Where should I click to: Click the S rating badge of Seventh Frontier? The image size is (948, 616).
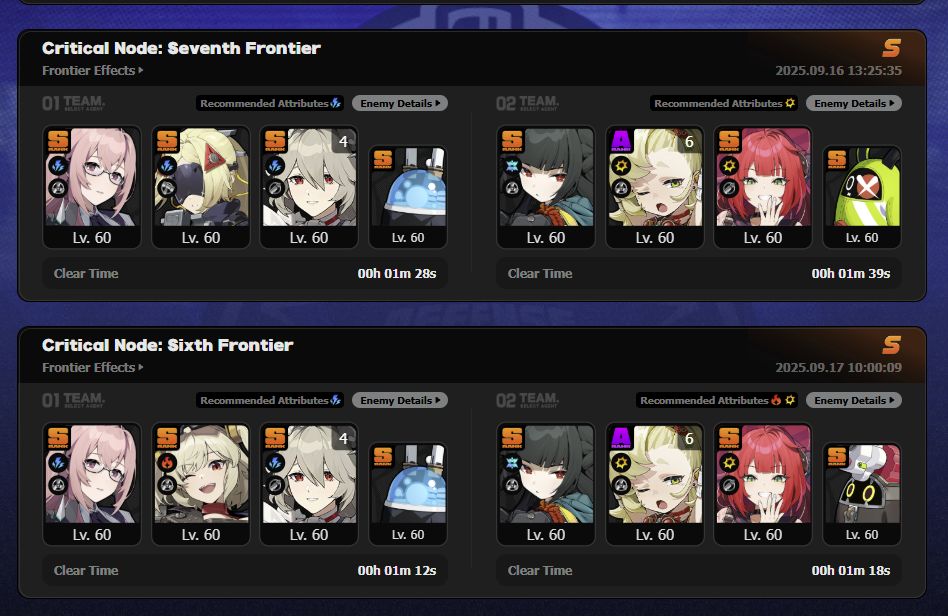coord(891,48)
